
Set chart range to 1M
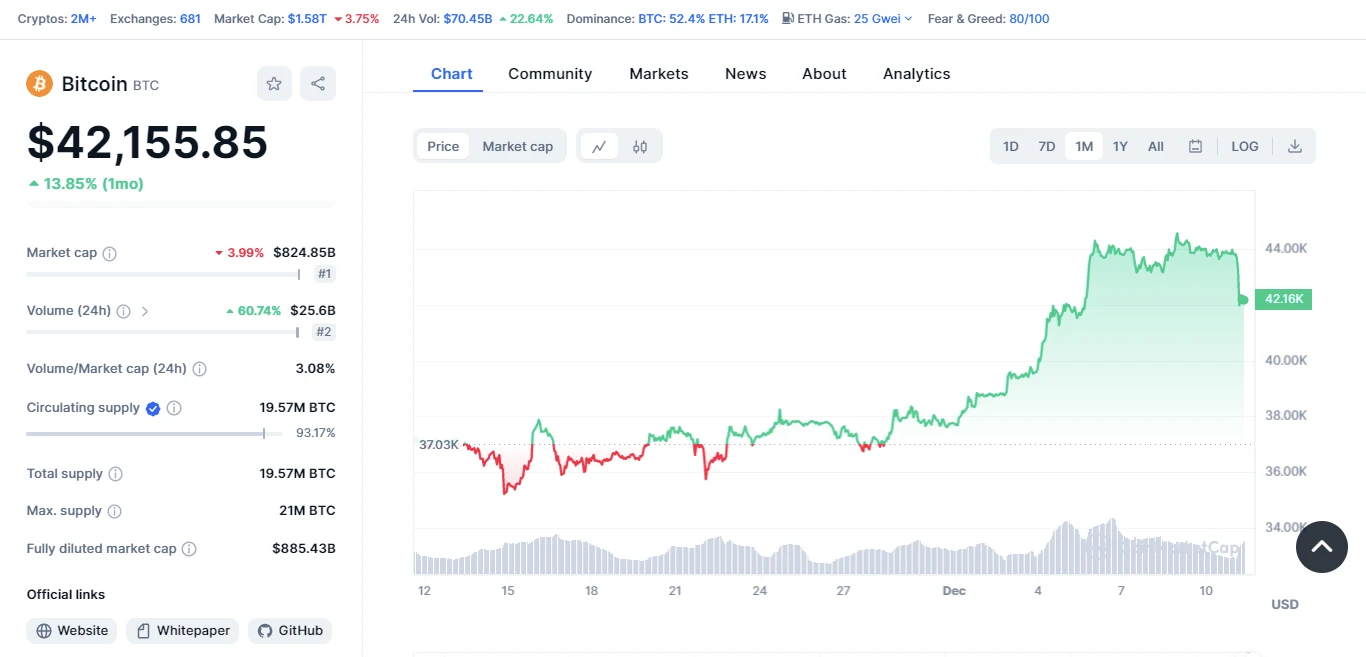click(1084, 146)
